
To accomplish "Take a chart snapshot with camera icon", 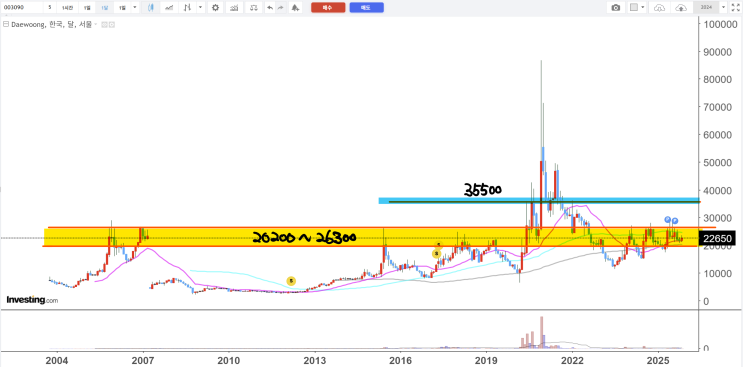I will [616, 8].
